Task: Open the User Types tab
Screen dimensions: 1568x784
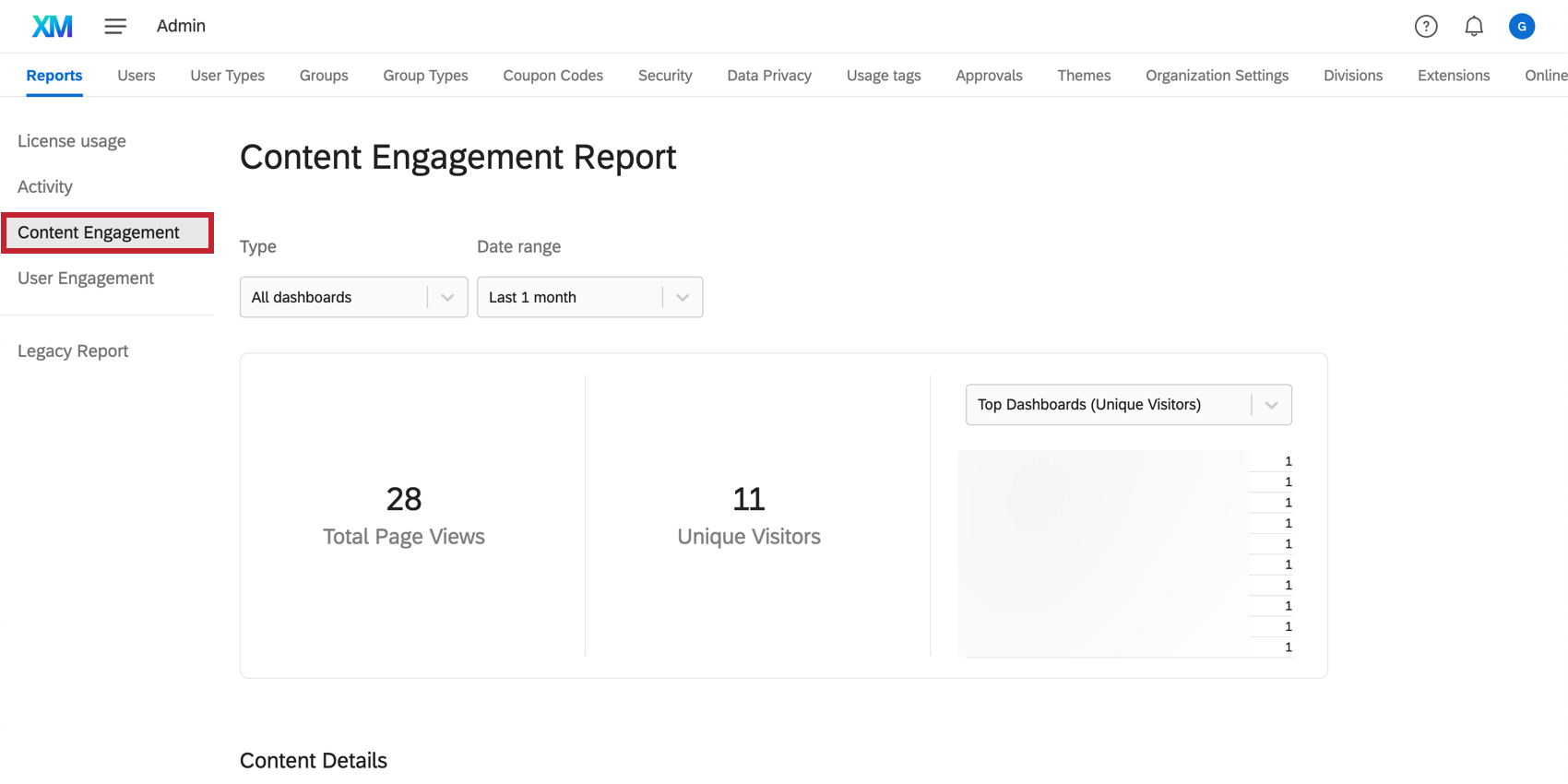Action: (228, 76)
